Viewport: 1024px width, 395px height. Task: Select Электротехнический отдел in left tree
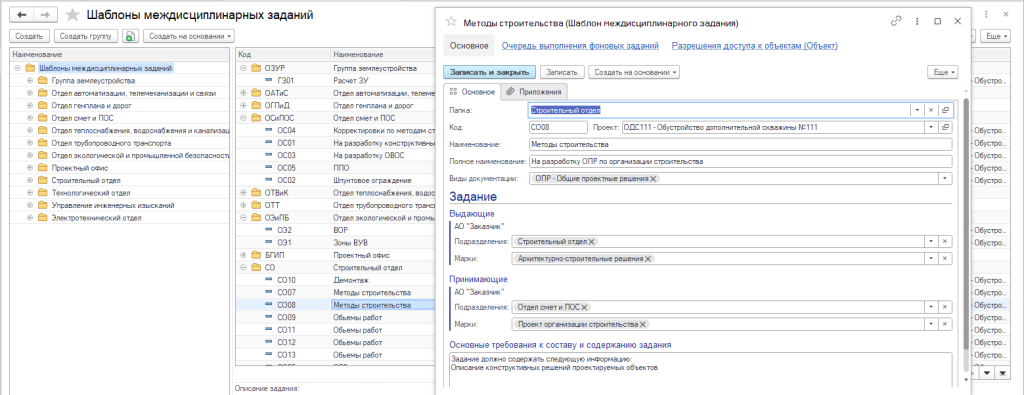tap(98, 217)
